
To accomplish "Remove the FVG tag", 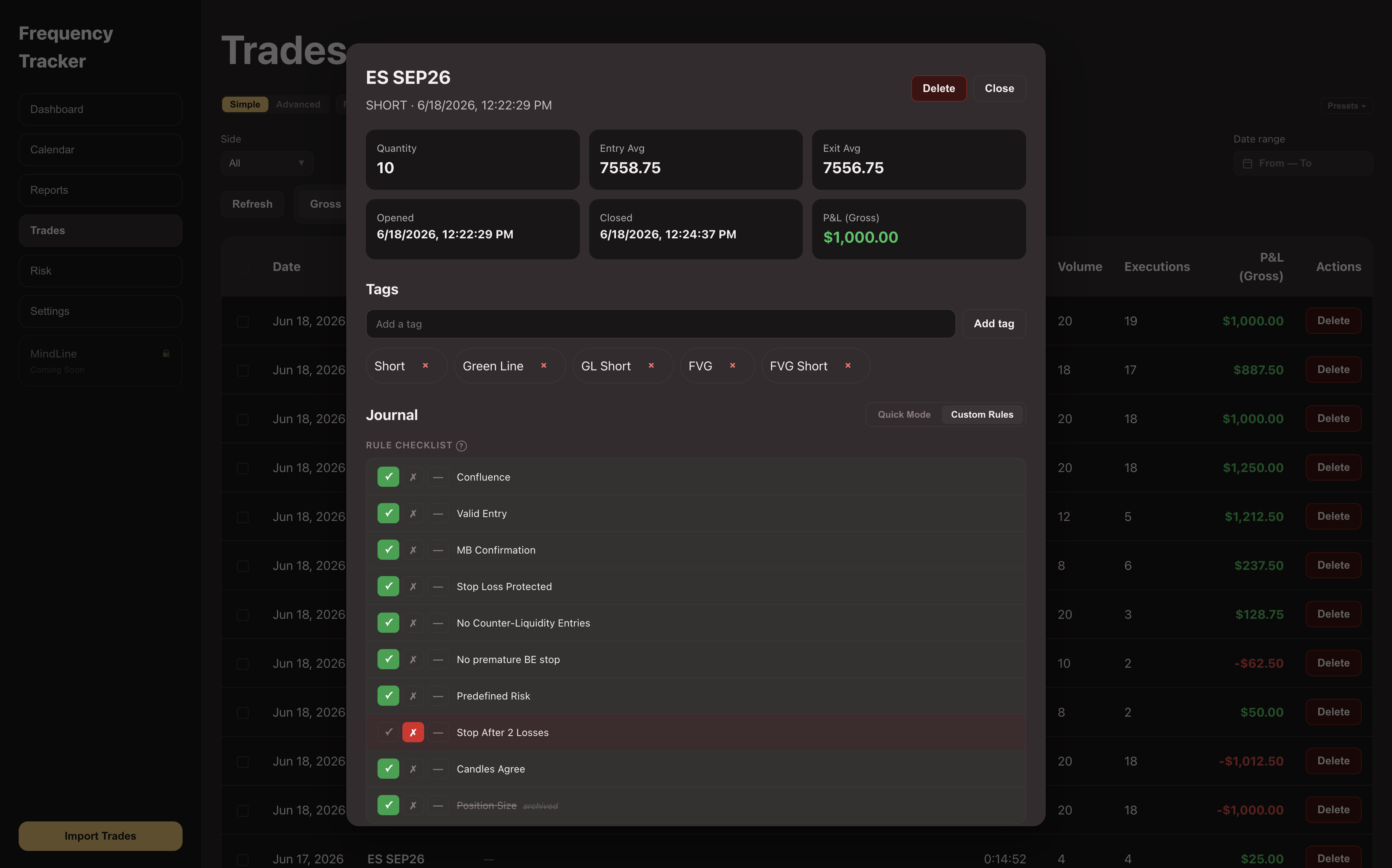I will point(733,366).
